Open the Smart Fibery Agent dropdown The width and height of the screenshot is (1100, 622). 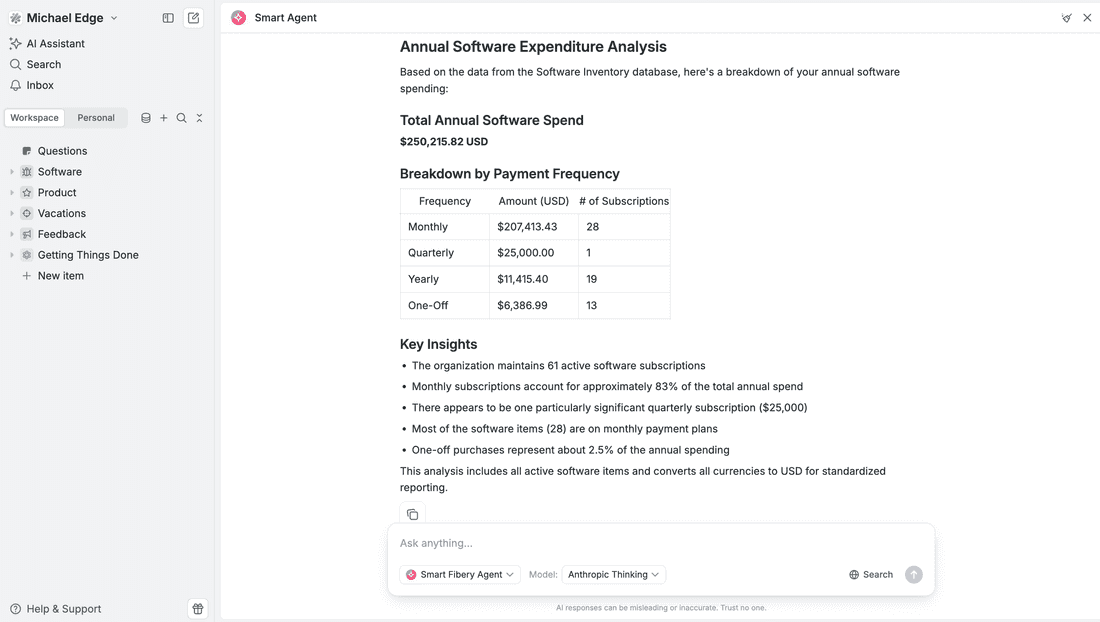coord(460,575)
